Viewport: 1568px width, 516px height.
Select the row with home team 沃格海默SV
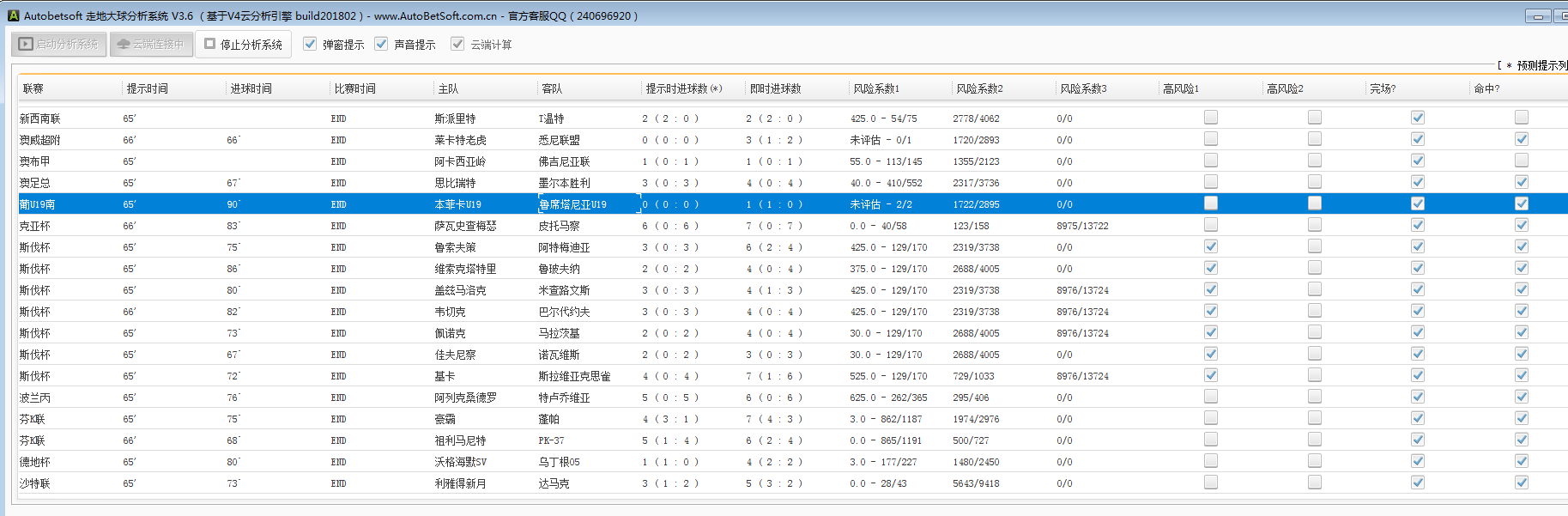coord(460,462)
